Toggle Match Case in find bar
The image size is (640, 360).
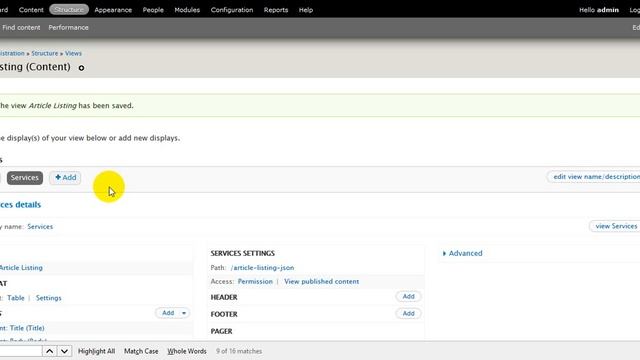click(141, 351)
